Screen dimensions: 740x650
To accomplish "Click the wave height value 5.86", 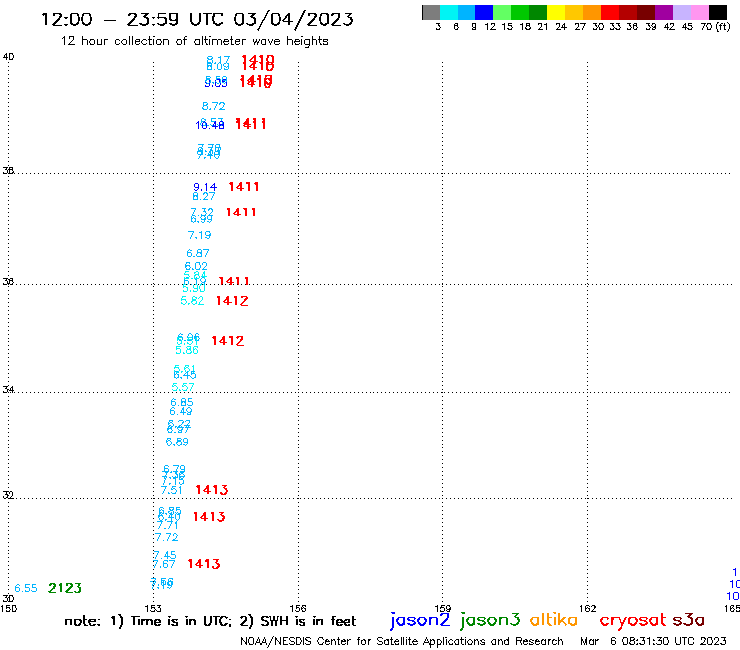I will (187, 350).
